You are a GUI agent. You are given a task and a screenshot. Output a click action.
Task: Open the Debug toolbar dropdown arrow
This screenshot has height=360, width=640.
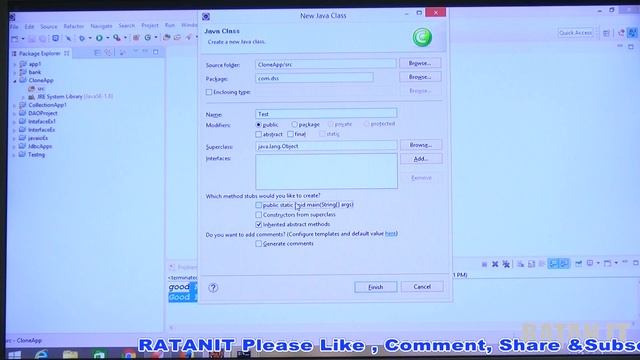[x=90, y=38]
